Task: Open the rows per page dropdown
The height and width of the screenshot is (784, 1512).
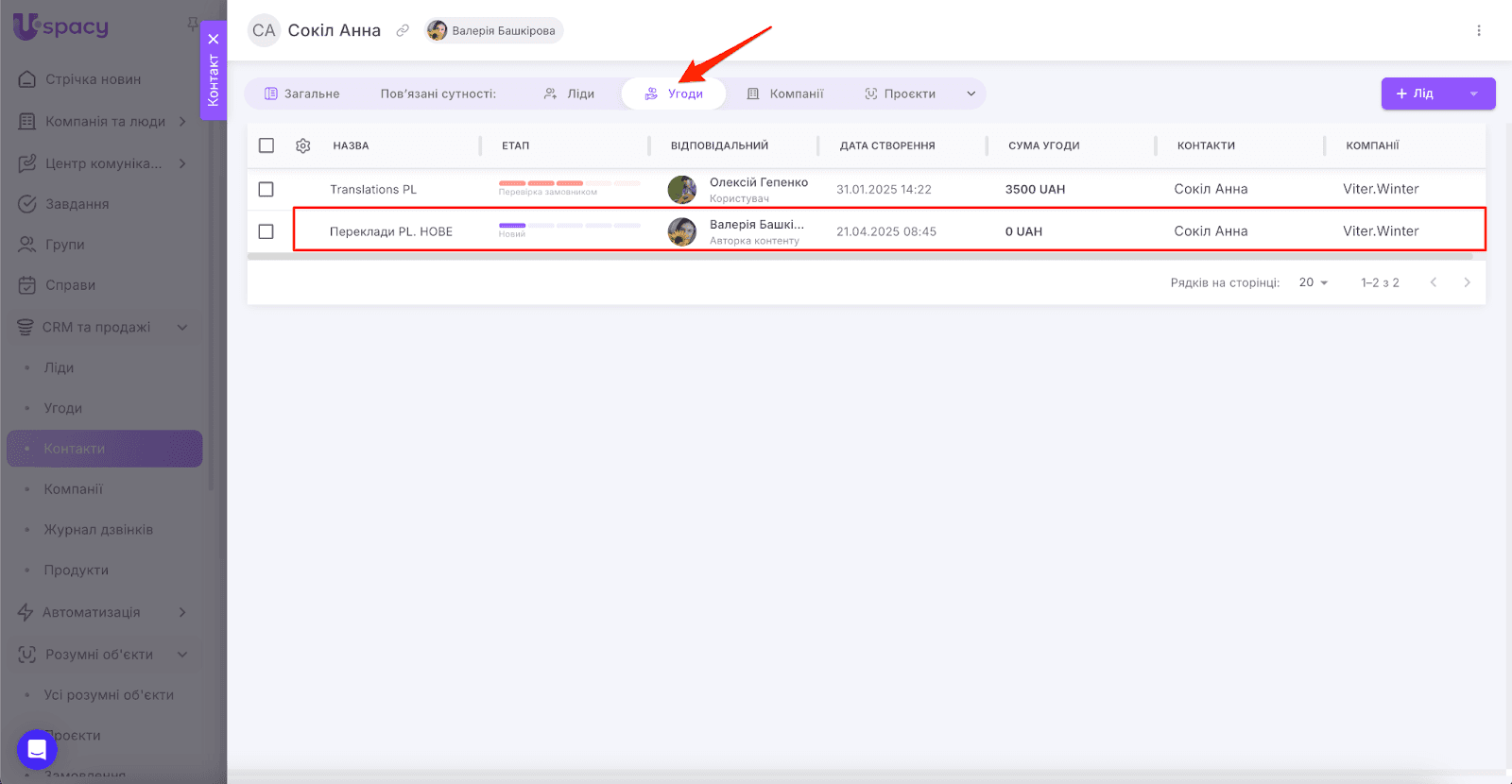Action: (1313, 282)
